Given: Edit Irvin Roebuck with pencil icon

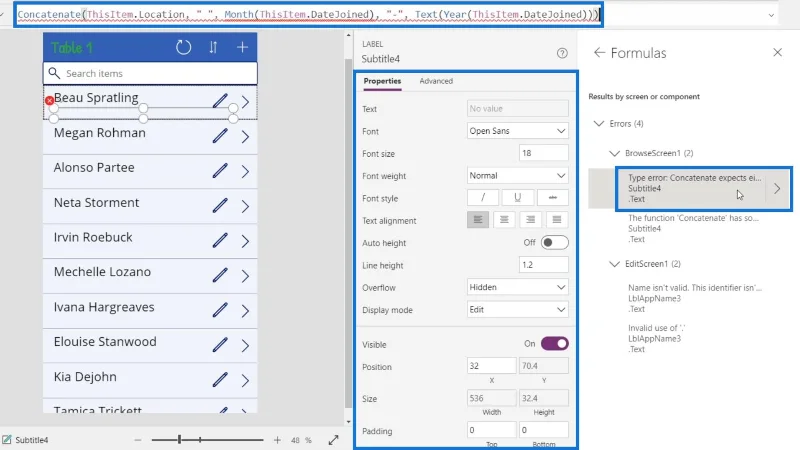Looking at the screenshot, I should (x=220, y=240).
